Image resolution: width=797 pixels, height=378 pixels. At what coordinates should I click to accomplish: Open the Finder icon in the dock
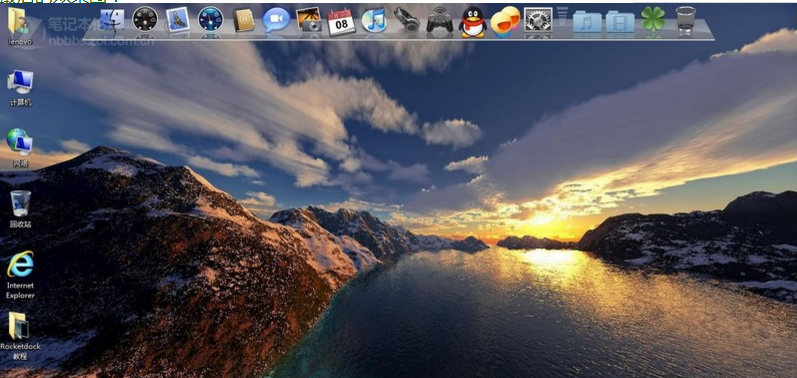(112, 20)
